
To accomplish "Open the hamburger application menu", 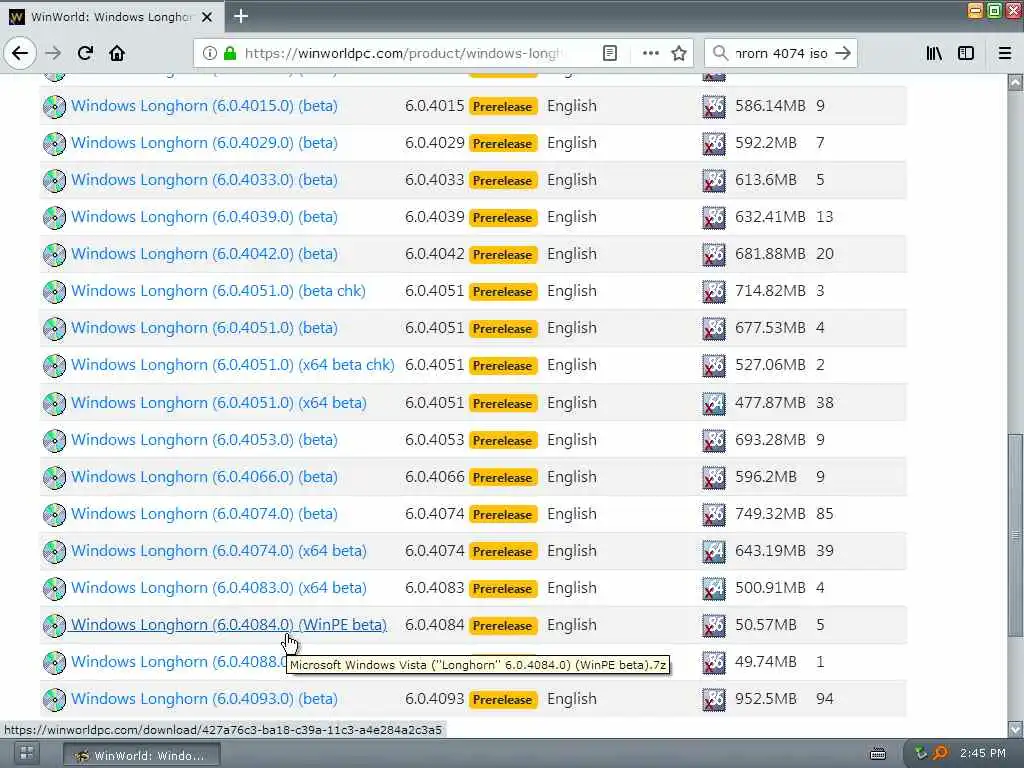I will click(x=1005, y=53).
